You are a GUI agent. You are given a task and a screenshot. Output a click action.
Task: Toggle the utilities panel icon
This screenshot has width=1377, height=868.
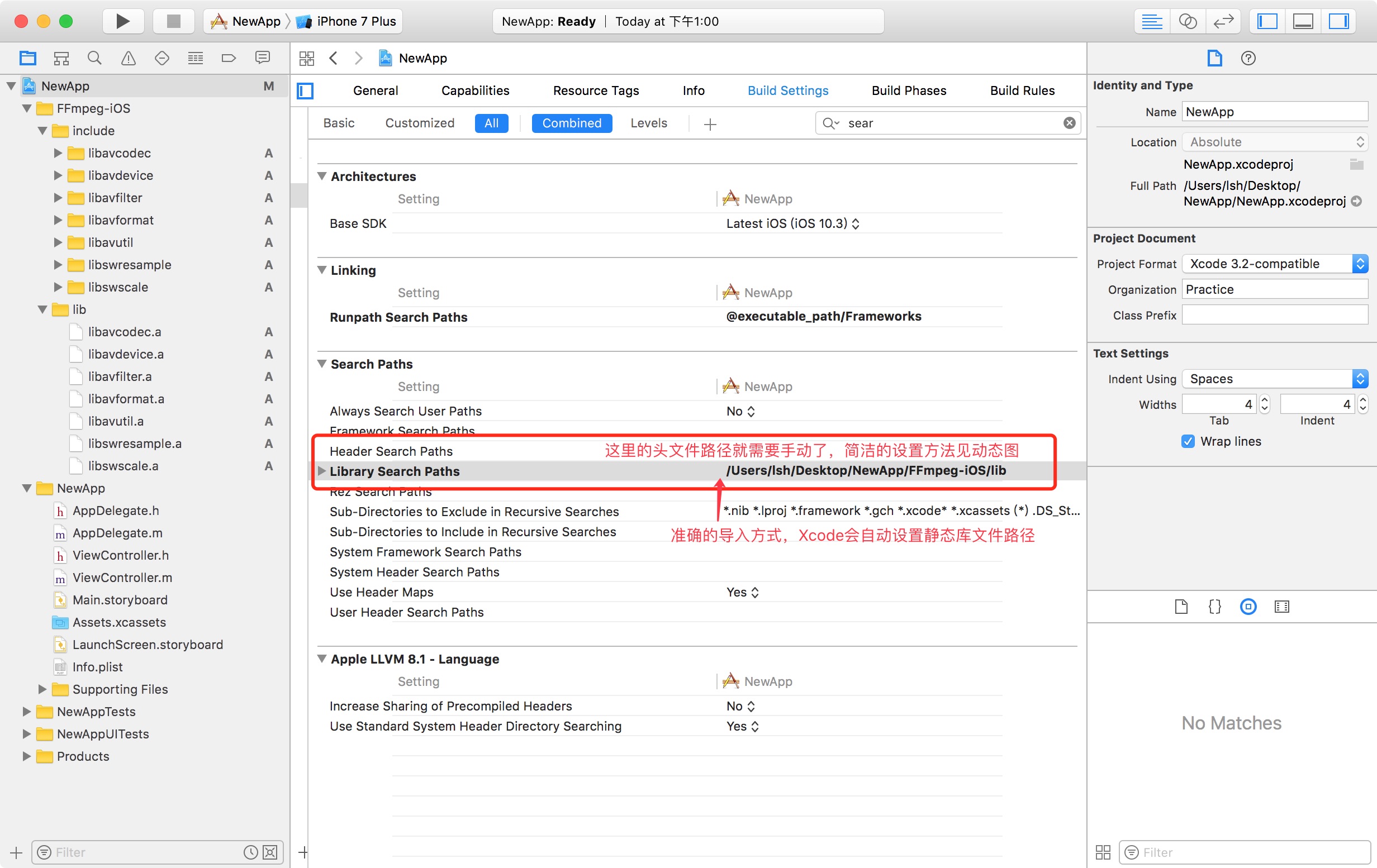click(1340, 21)
